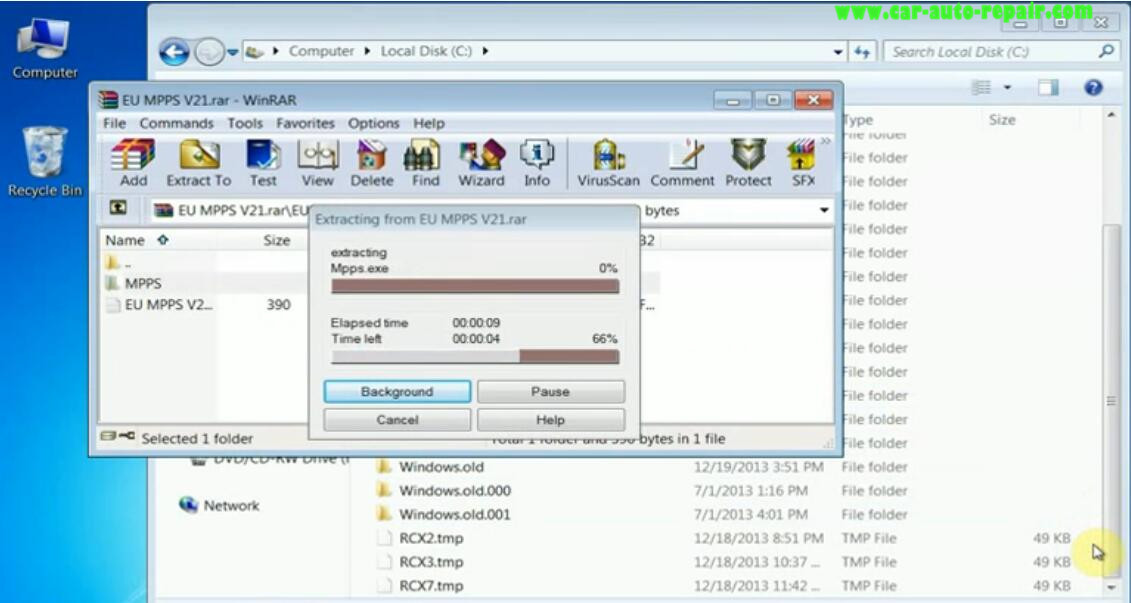Open the WinRAR address path dropdown
Image resolution: width=1131 pixels, height=603 pixels.
(x=824, y=211)
